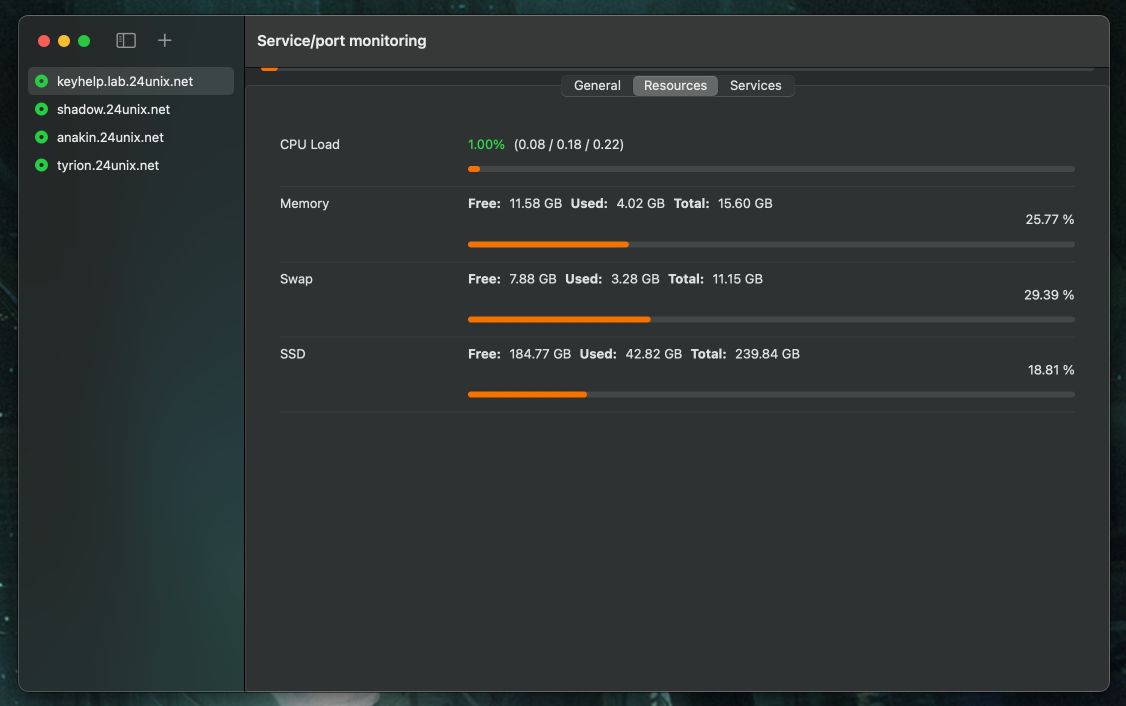Image resolution: width=1126 pixels, height=706 pixels.
Task: Click green status icon beside tyrion.24unix.net
Action: [x=41, y=166]
